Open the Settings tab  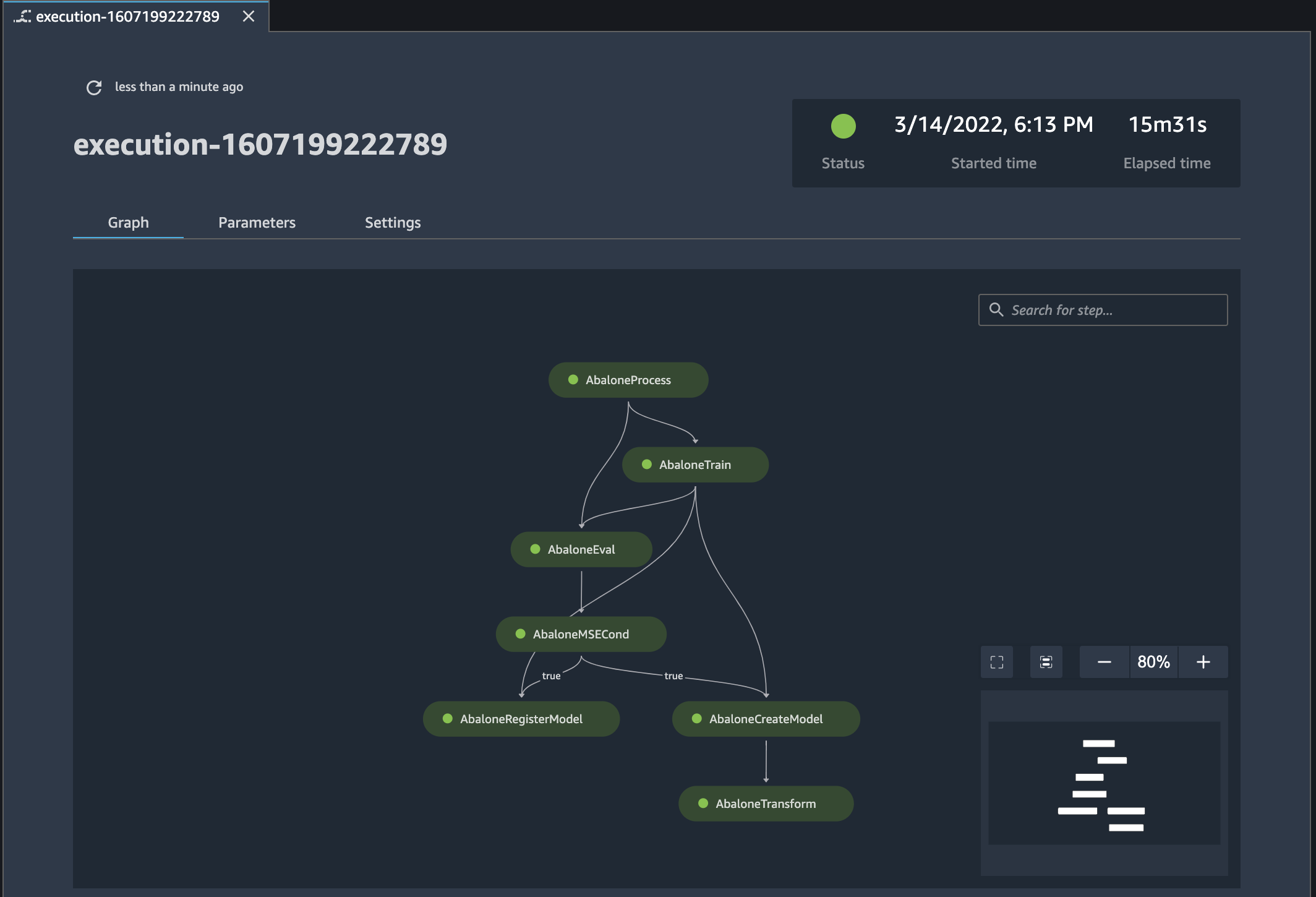click(x=392, y=222)
